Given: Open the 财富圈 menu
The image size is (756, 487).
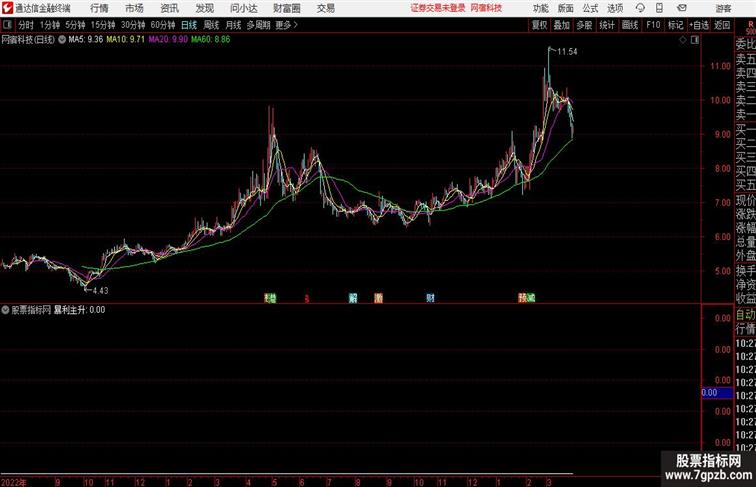Looking at the screenshot, I should [x=286, y=8].
